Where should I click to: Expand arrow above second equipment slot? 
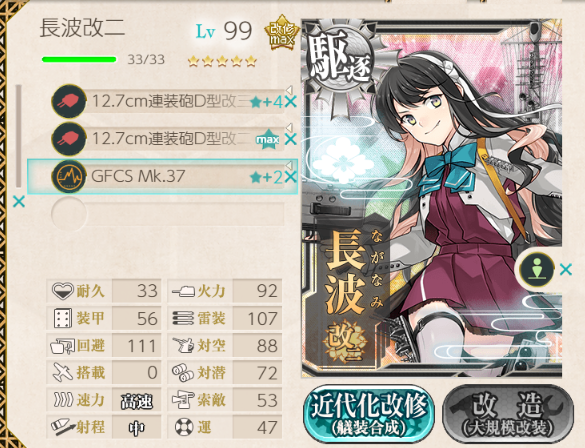pyautogui.click(x=288, y=127)
